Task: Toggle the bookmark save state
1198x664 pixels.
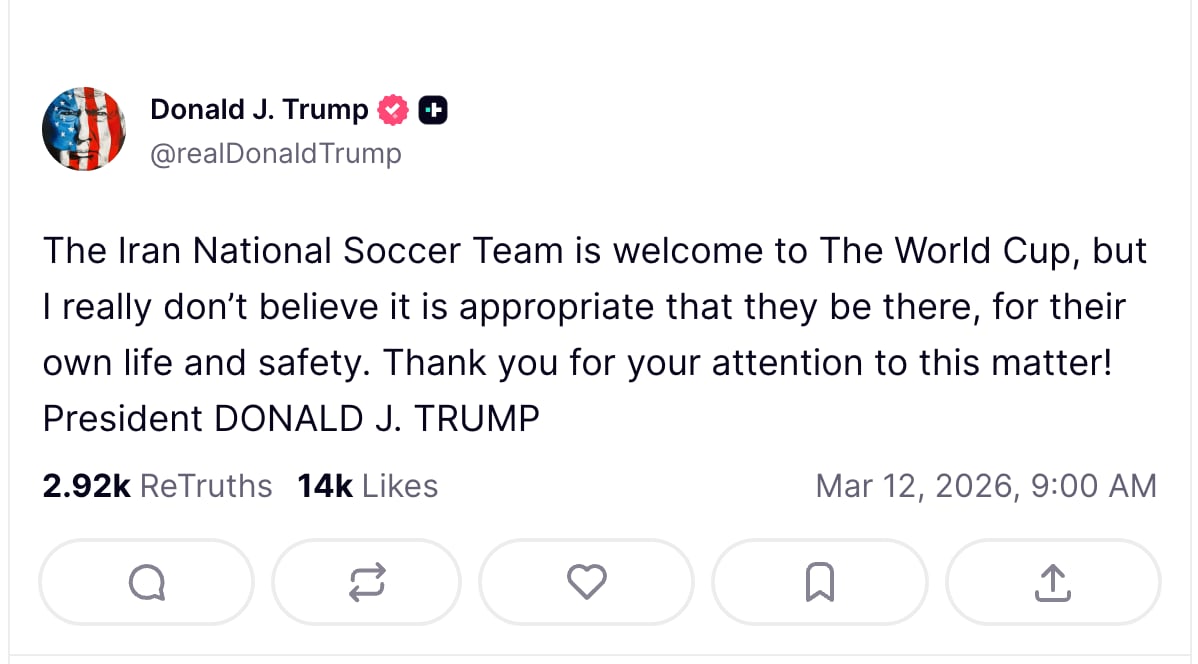Action: (819, 582)
